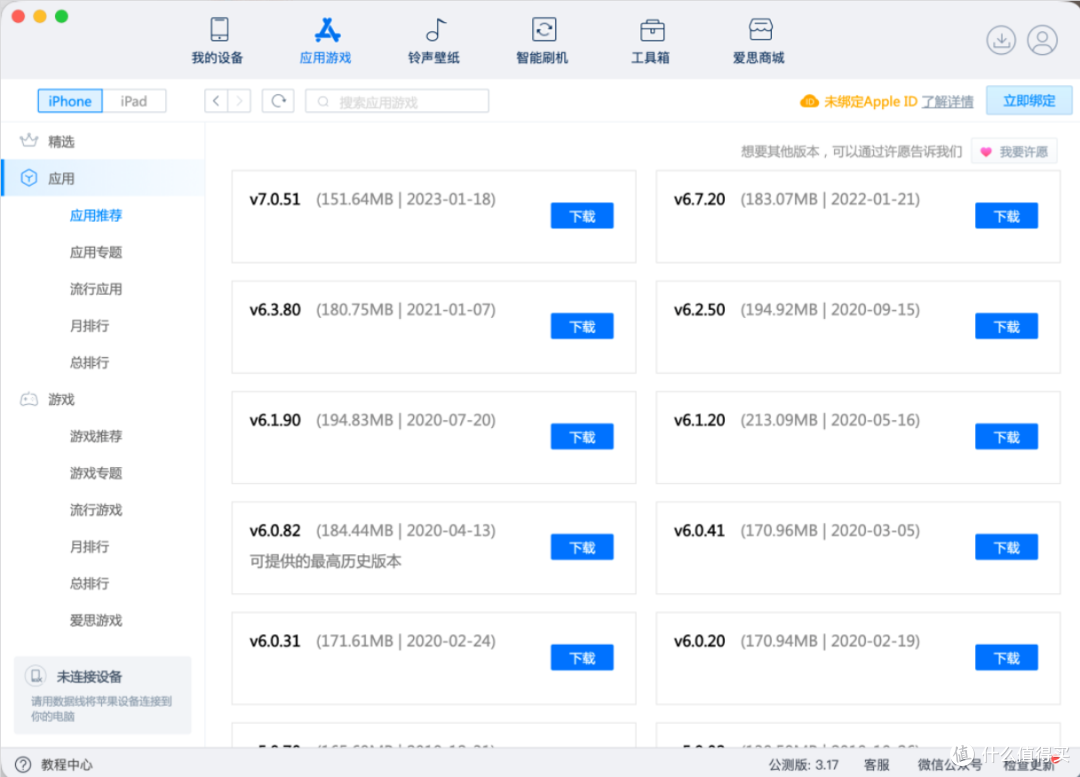Screen dimensions: 1080x777
Task: Open 铃声壁纸 ringtone section
Action: (x=435, y=30)
